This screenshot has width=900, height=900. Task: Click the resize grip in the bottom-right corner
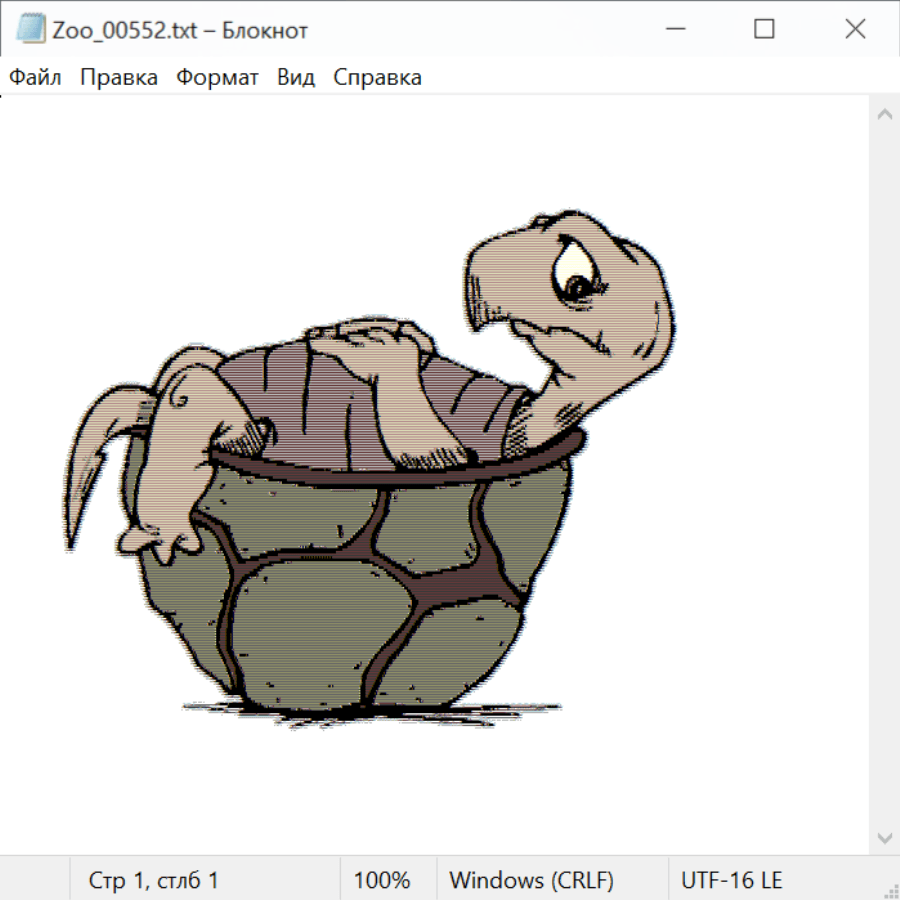point(891,891)
